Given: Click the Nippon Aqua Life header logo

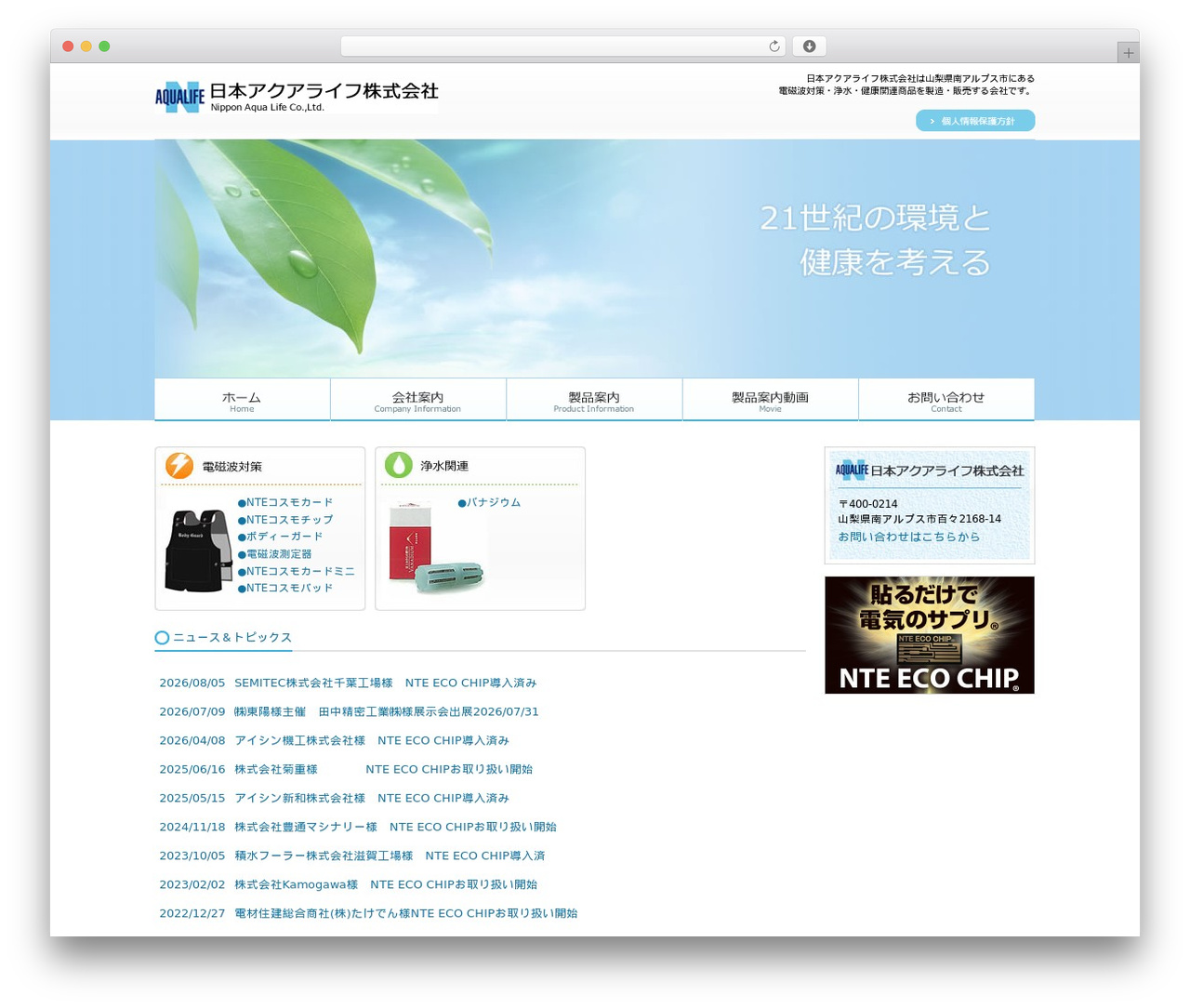Looking at the screenshot, I should tap(297, 97).
